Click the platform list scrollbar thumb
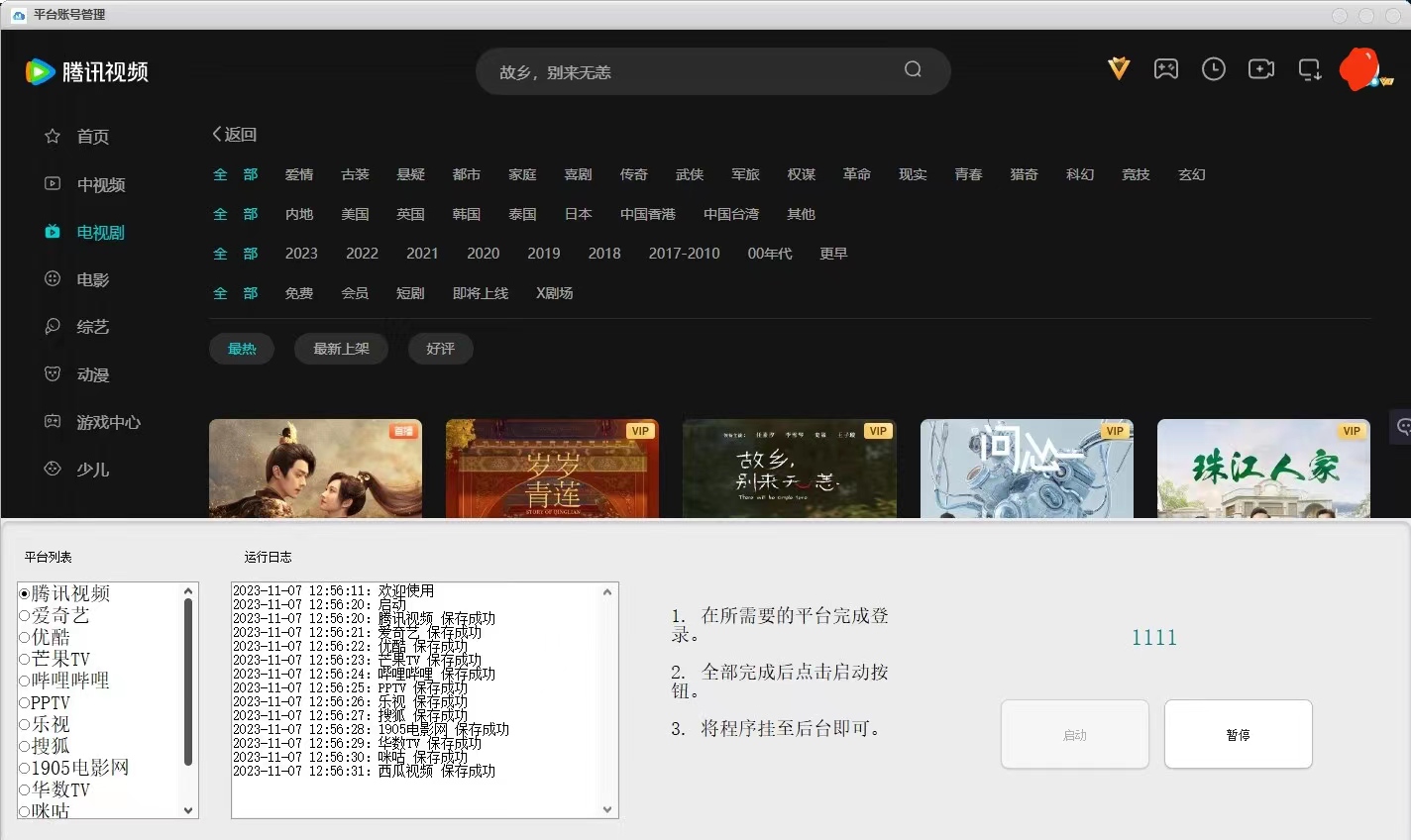This screenshot has width=1411, height=840. [188, 682]
